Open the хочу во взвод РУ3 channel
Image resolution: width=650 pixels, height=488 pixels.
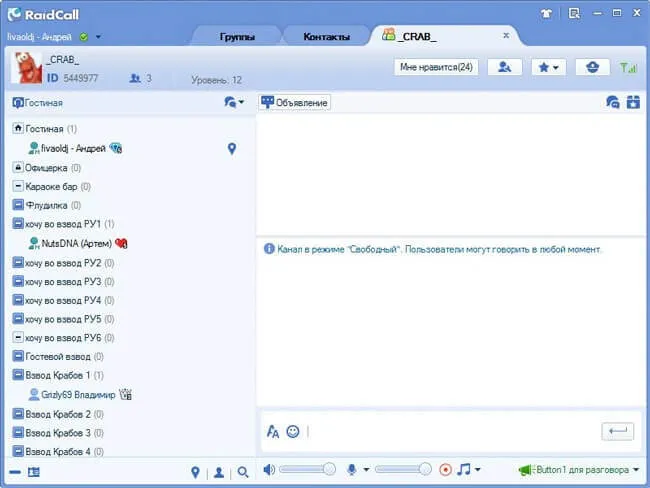tap(63, 282)
